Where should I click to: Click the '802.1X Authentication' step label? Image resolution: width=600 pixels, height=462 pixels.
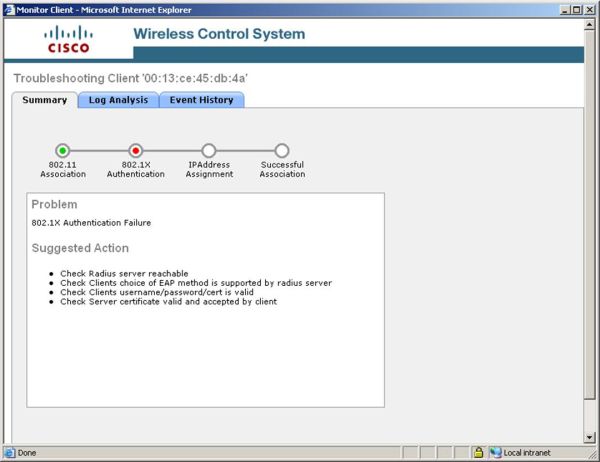click(135, 170)
